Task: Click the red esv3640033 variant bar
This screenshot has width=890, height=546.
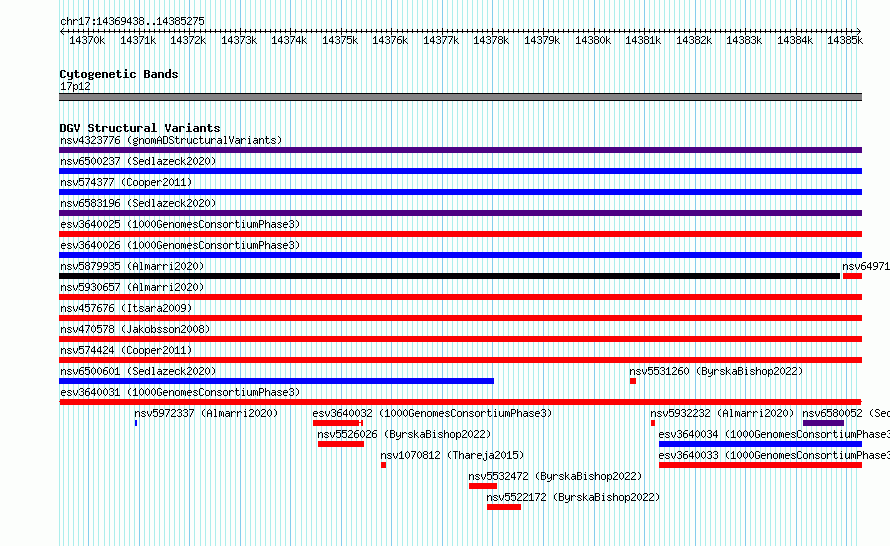Action: (761, 465)
